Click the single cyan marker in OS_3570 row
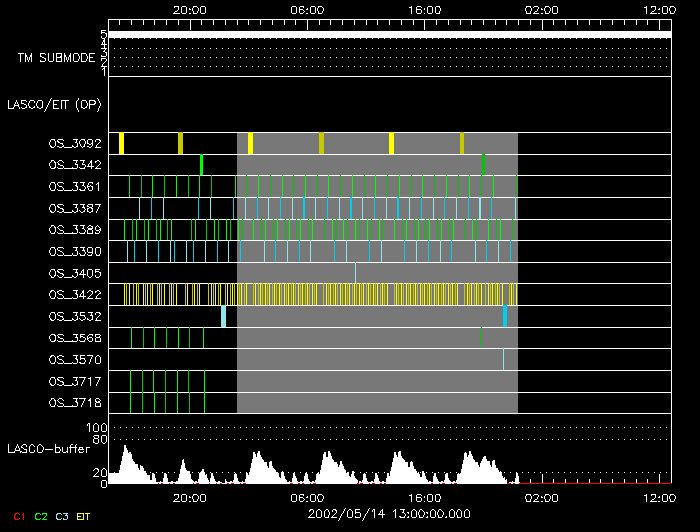 pyautogui.click(x=504, y=360)
